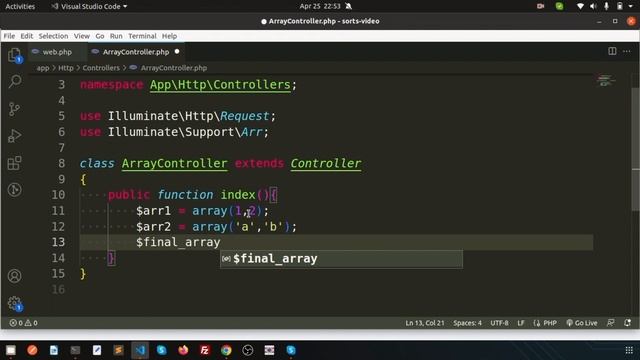Open the Source Control view
Image resolution: width=640 pixels, height=360 pixels.
15,109
